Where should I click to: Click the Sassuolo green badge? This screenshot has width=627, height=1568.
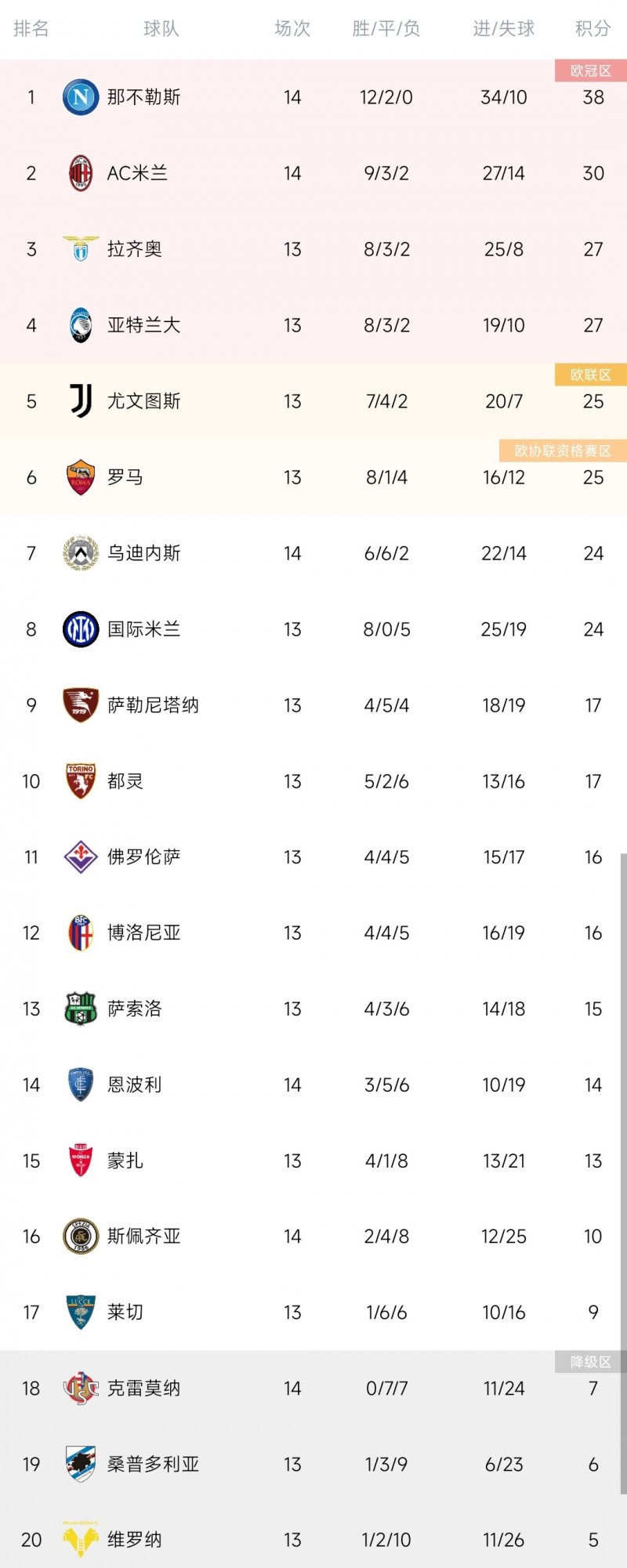pyautogui.click(x=81, y=1009)
